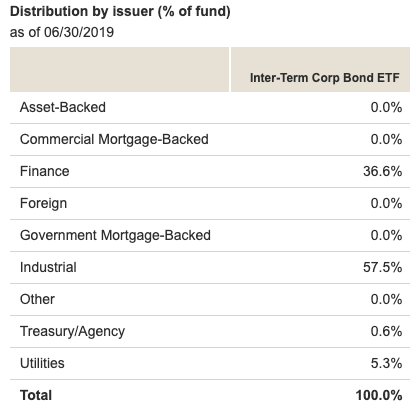Click the Distribution by issuer heading
Viewport: 418px width, 406px height.
click(120, 12)
